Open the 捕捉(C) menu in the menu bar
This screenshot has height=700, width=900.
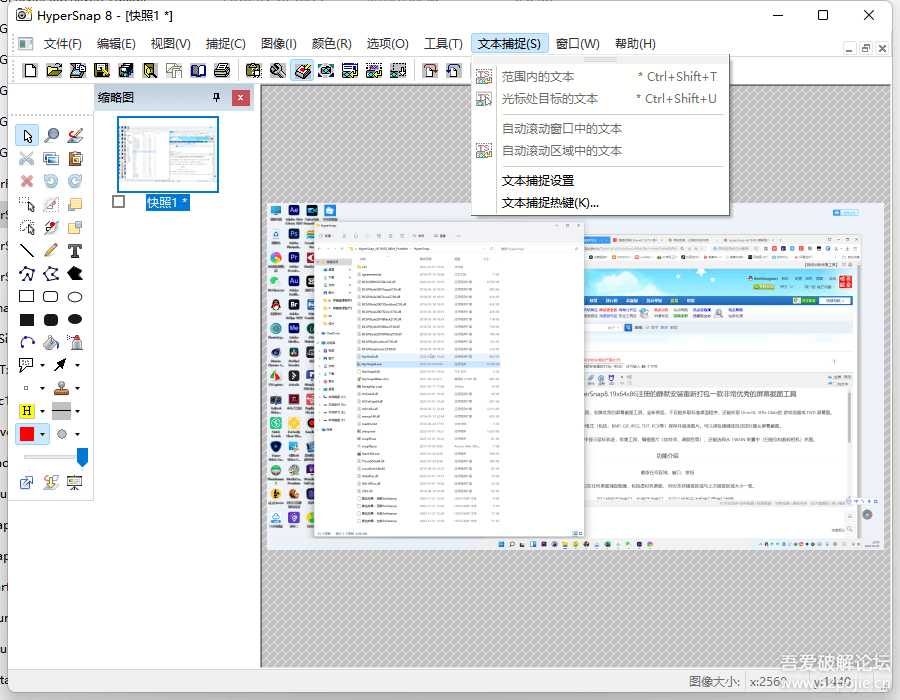(x=226, y=43)
